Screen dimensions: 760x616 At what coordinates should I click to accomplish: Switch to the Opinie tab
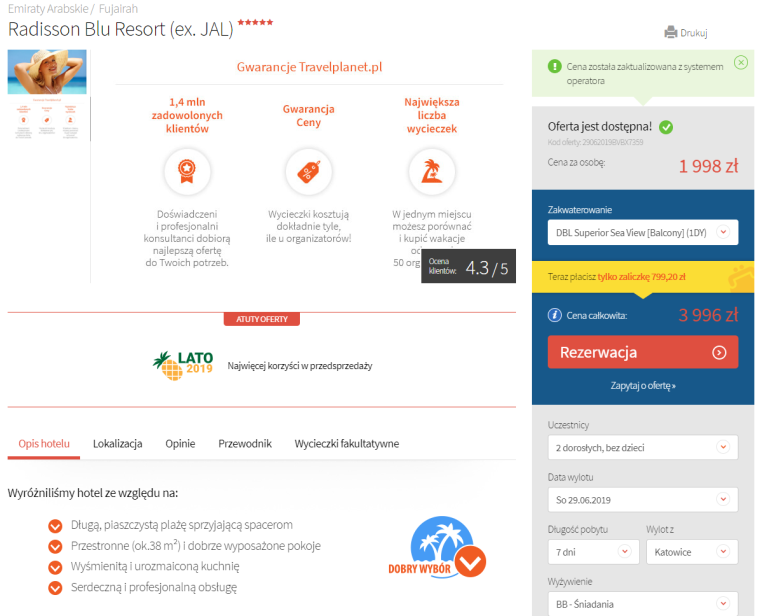180,443
